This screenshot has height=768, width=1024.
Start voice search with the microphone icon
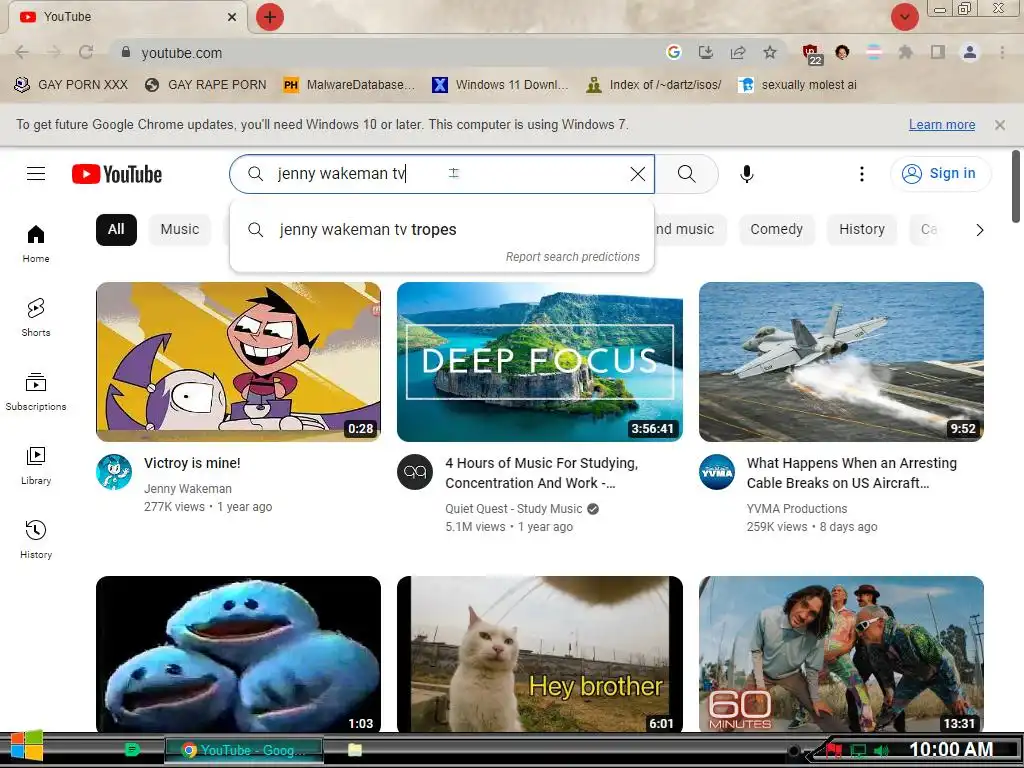747,174
